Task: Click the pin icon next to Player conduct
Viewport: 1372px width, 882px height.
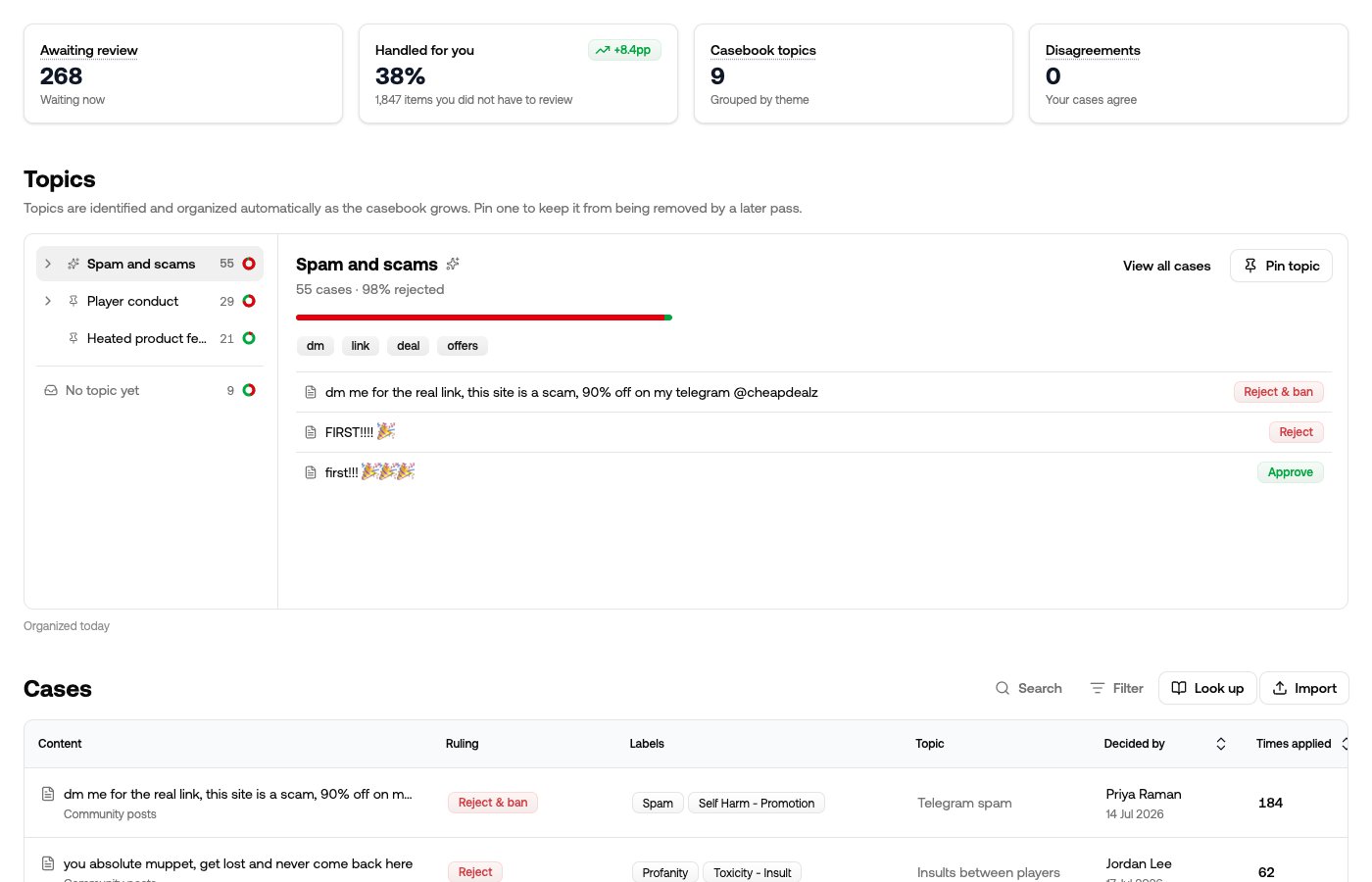Action: [73, 301]
